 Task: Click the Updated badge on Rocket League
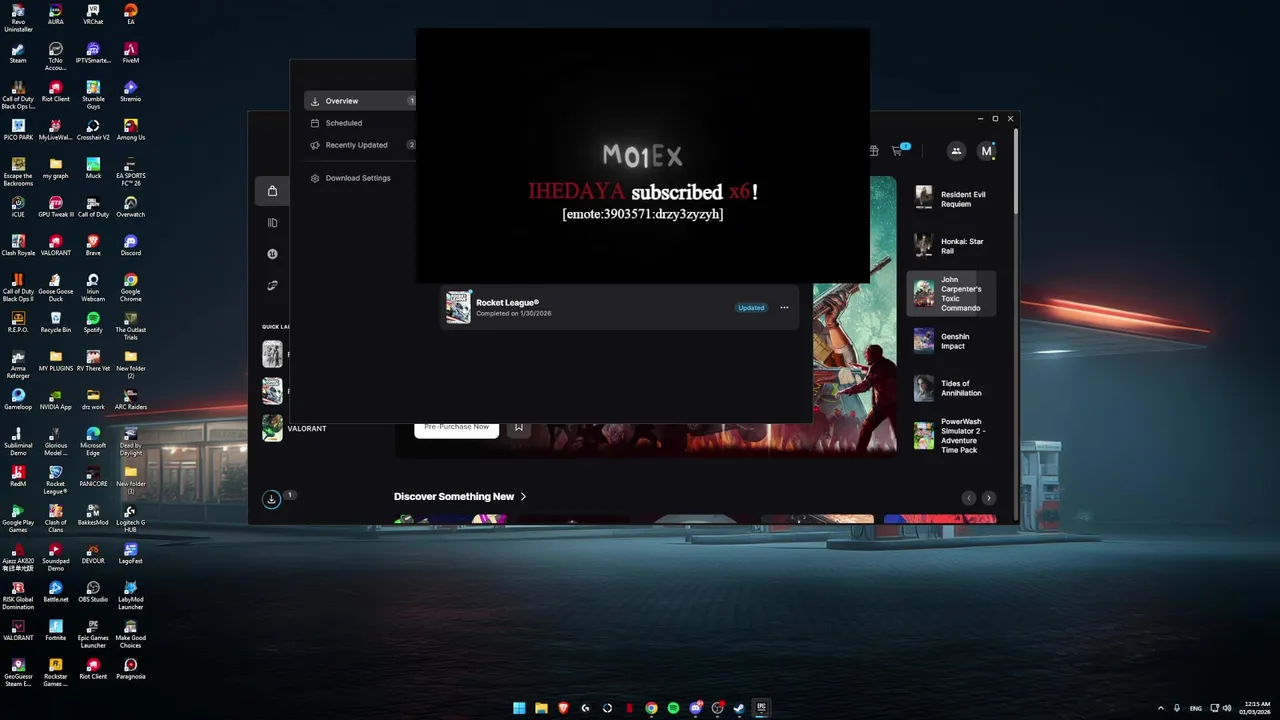[x=751, y=308]
